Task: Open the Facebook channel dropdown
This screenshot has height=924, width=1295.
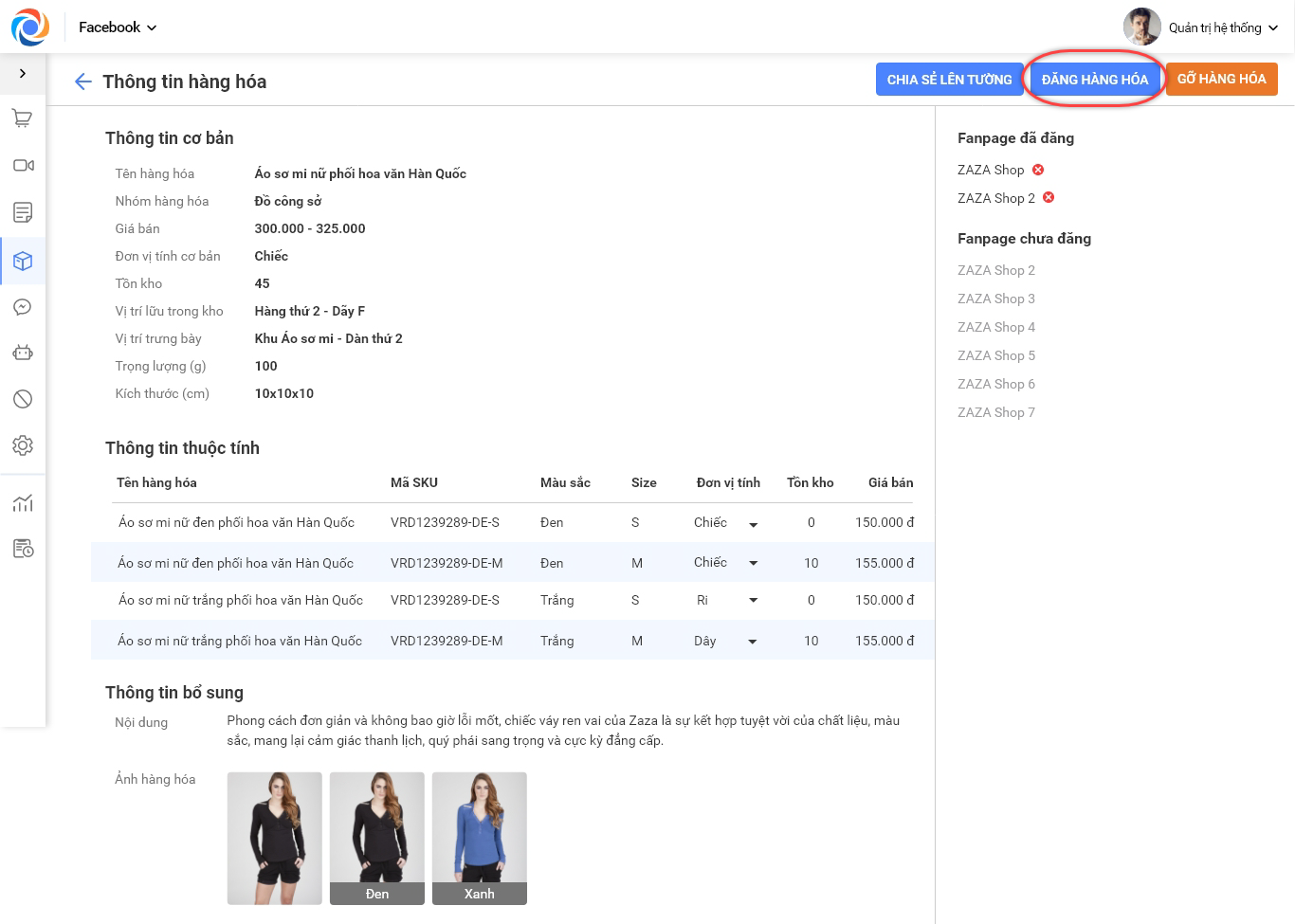Action: coord(118,27)
